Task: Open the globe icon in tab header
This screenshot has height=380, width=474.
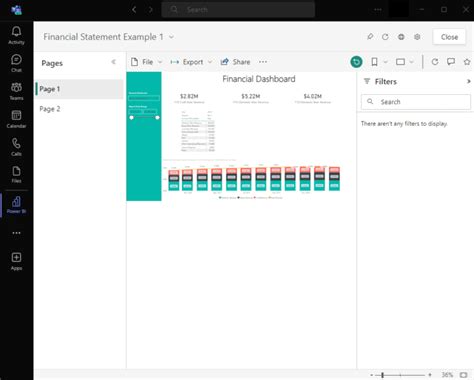Action: pos(401,37)
